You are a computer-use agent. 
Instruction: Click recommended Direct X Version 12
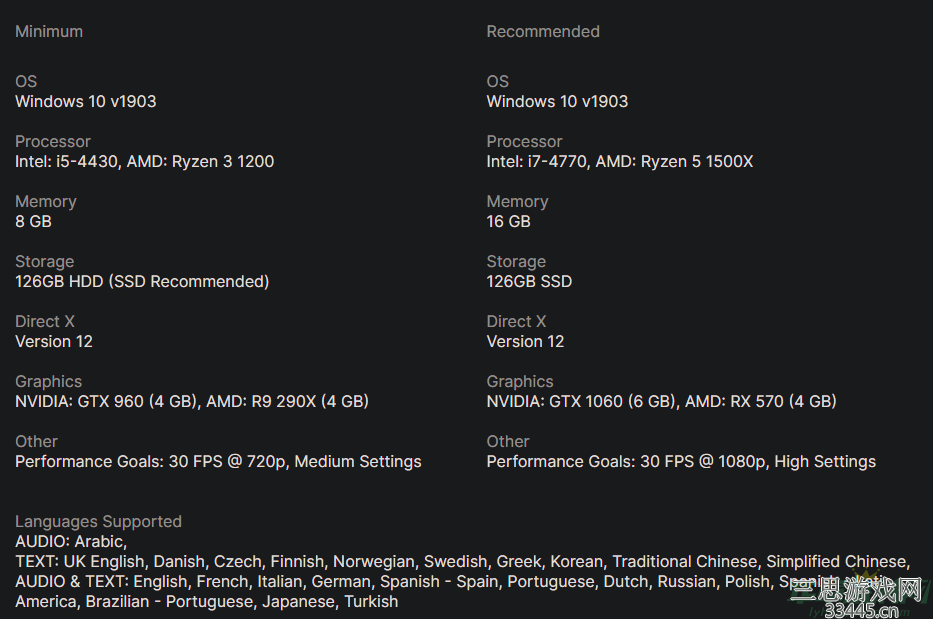pyautogui.click(x=525, y=342)
